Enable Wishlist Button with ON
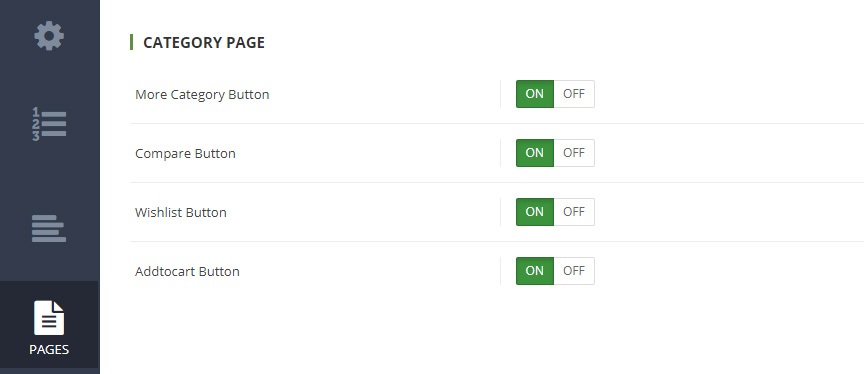Image resolution: width=864 pixels, height=374 pixels. [x=534, y=212]
